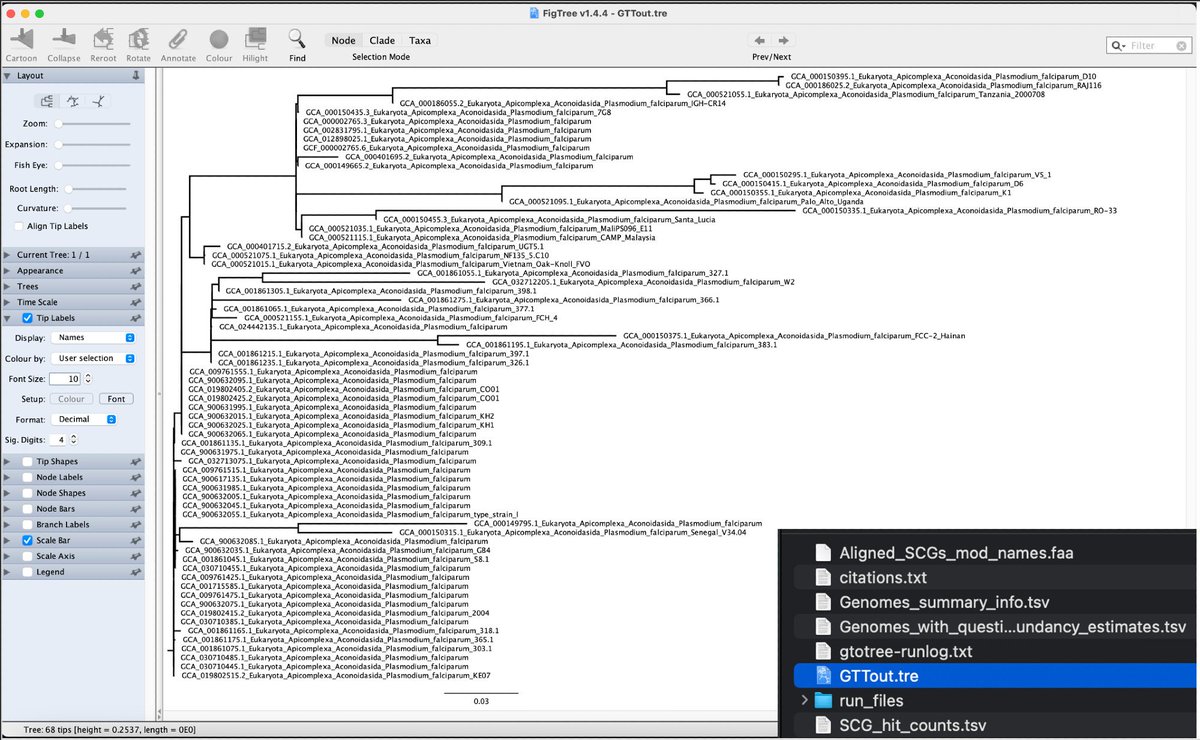Viewport: 1200px width, 740px height.
Task: Select radial tree layout icon
Action: pyautogui.click(x=99, y=100)
